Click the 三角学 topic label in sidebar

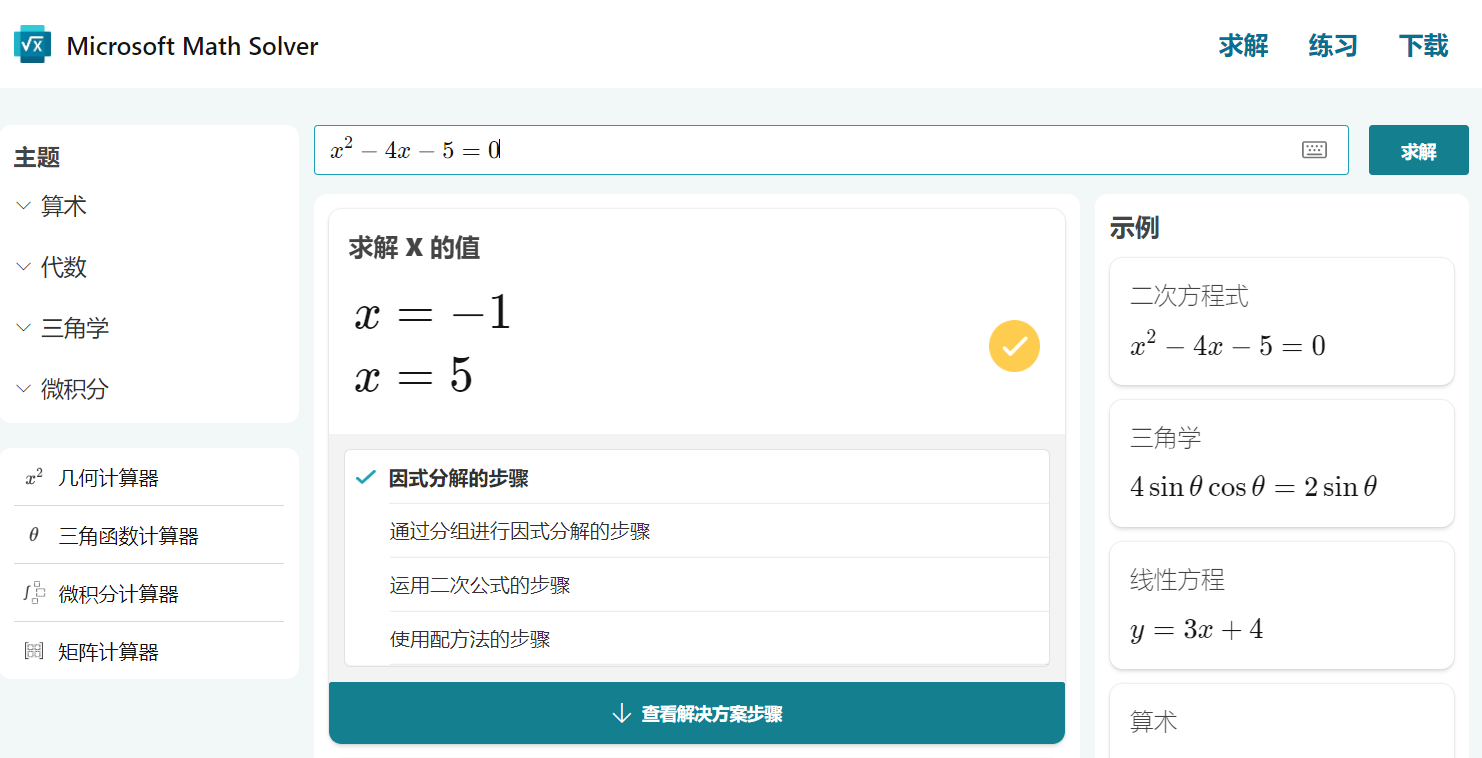[x=75, y=328]
